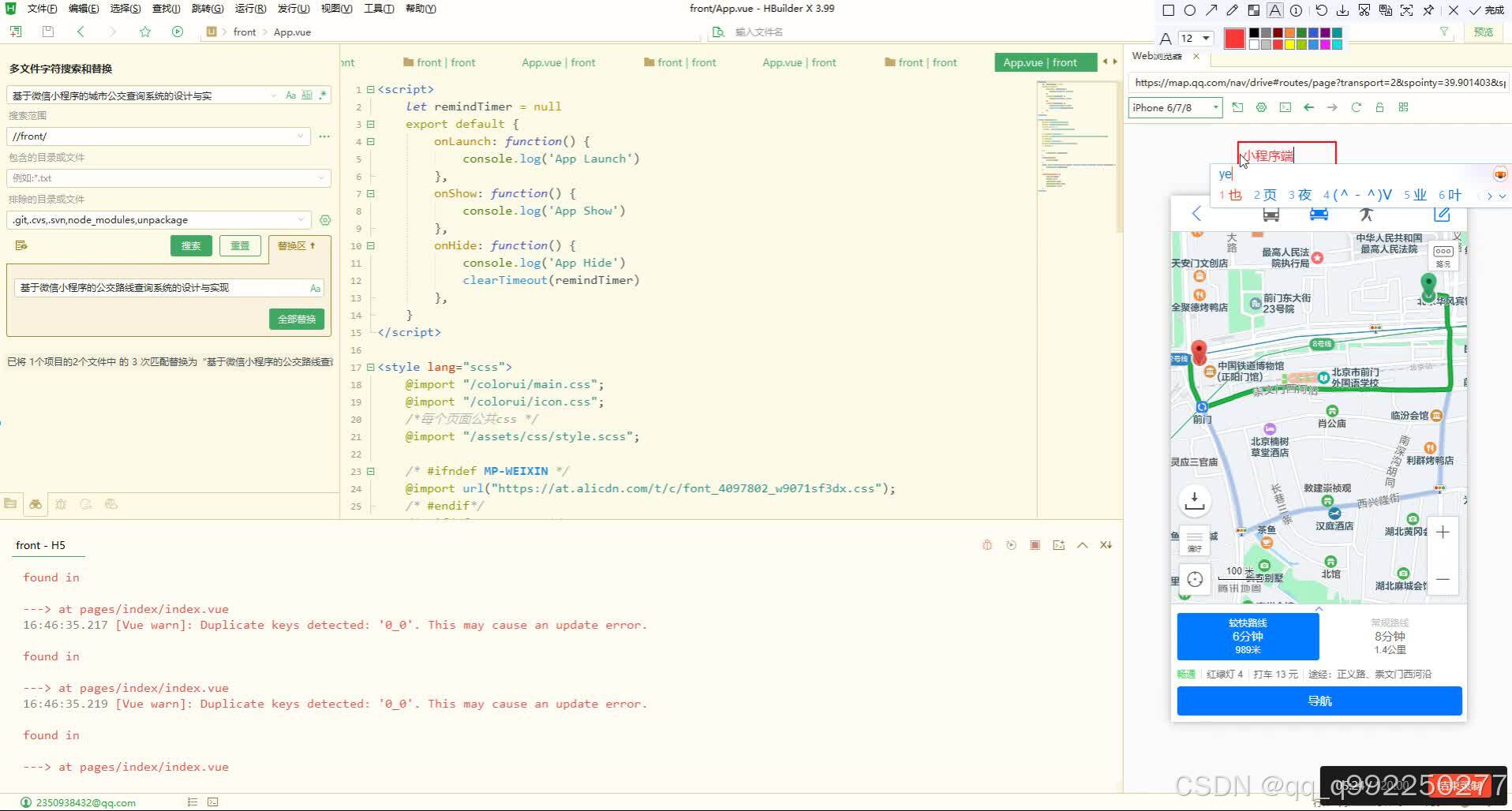Click the 预览 preview button
The image size is (1512, 811).
pos(1483,32)
